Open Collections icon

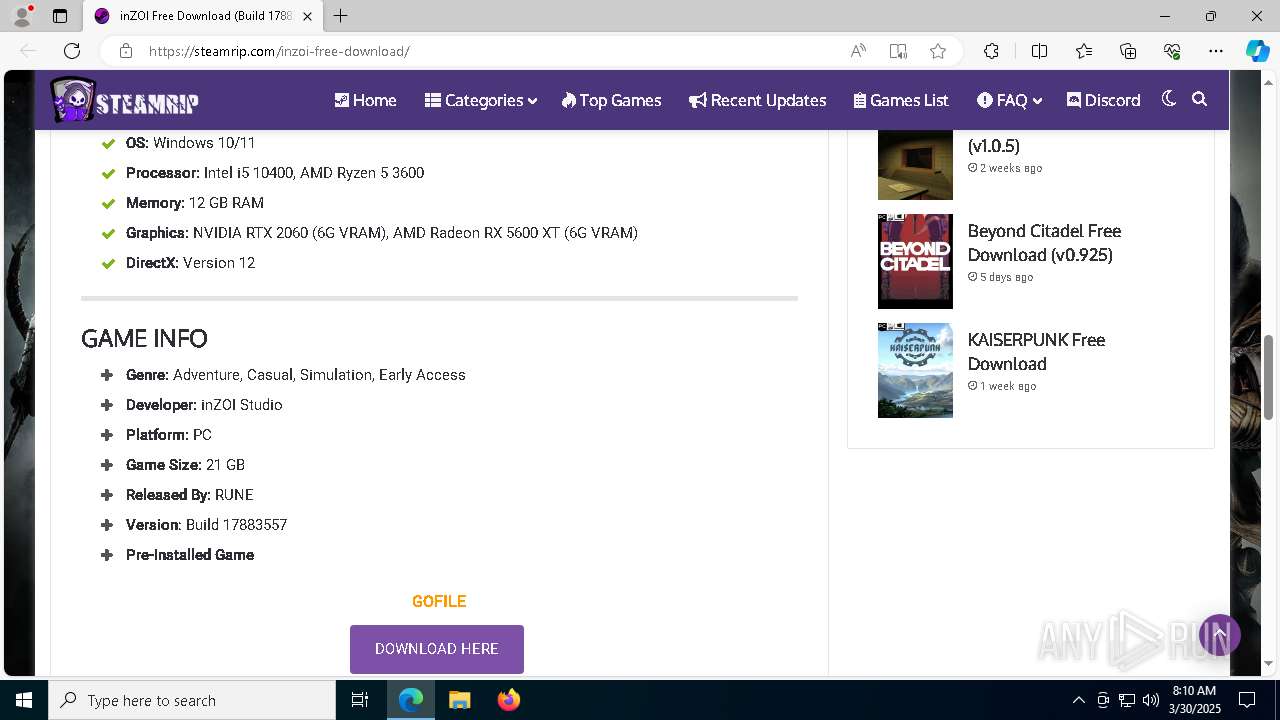[x=1128, y=51]
